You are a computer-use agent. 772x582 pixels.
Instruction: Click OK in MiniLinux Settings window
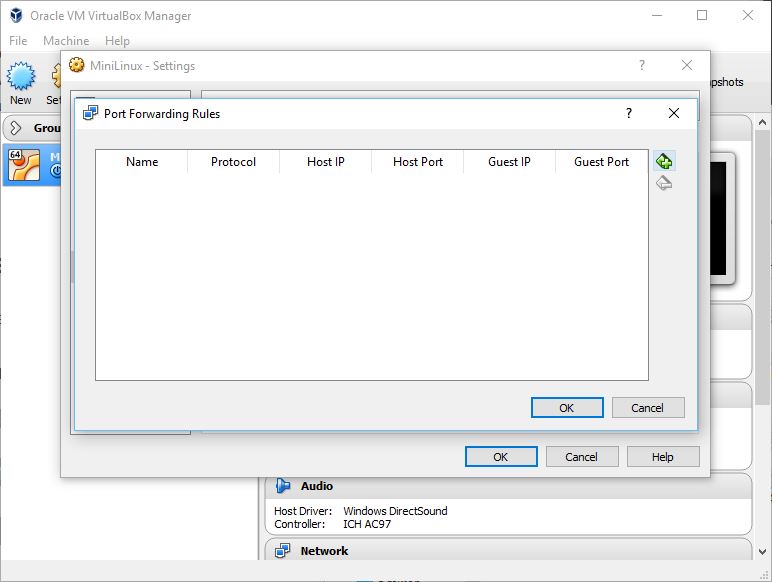click(501, 457)
